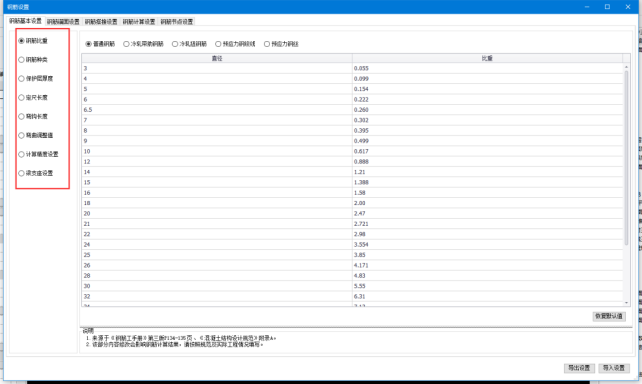Select the weight cell 0.888
This screenshot has height=384, width=642.
(487, 162)
